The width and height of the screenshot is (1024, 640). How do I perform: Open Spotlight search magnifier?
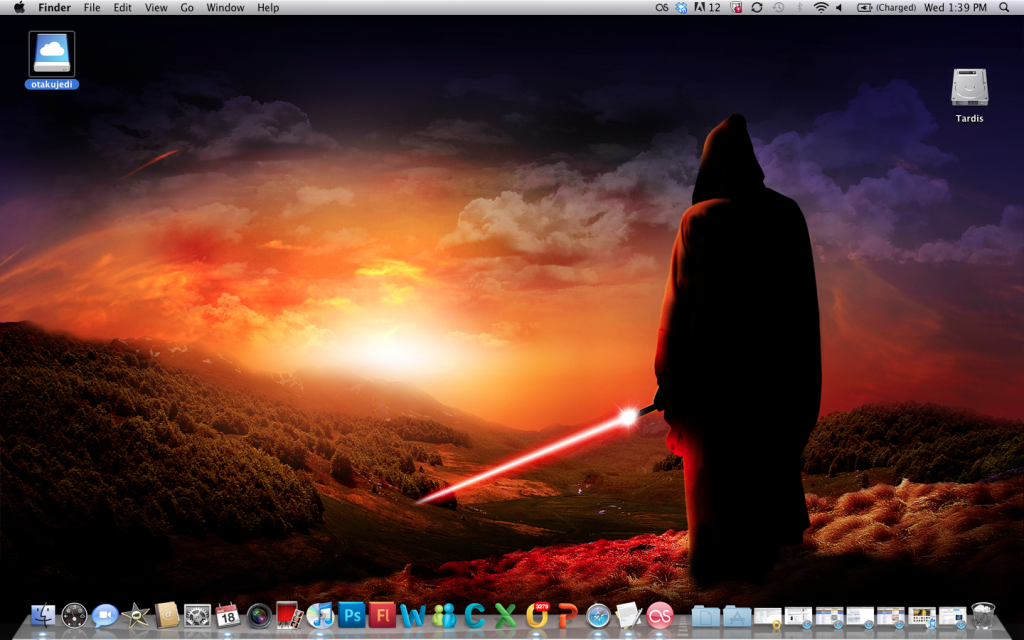(1004, 7)
